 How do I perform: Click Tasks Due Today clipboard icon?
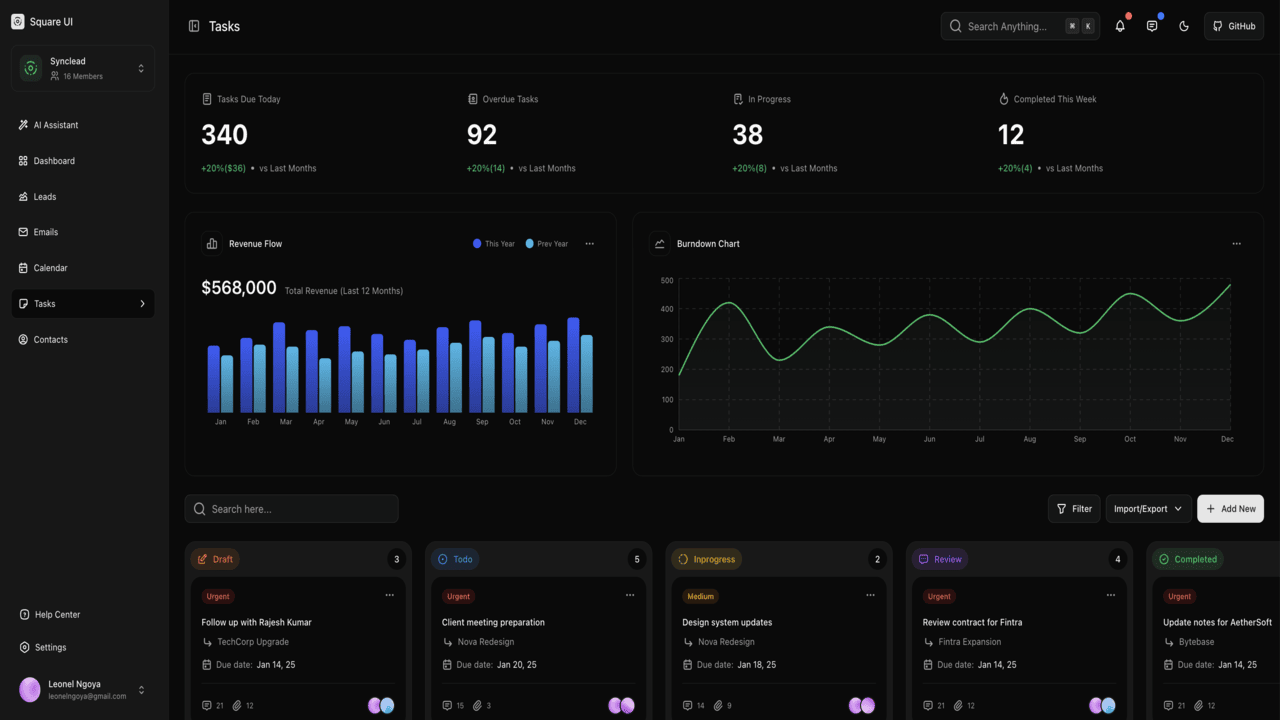(207, 99)
